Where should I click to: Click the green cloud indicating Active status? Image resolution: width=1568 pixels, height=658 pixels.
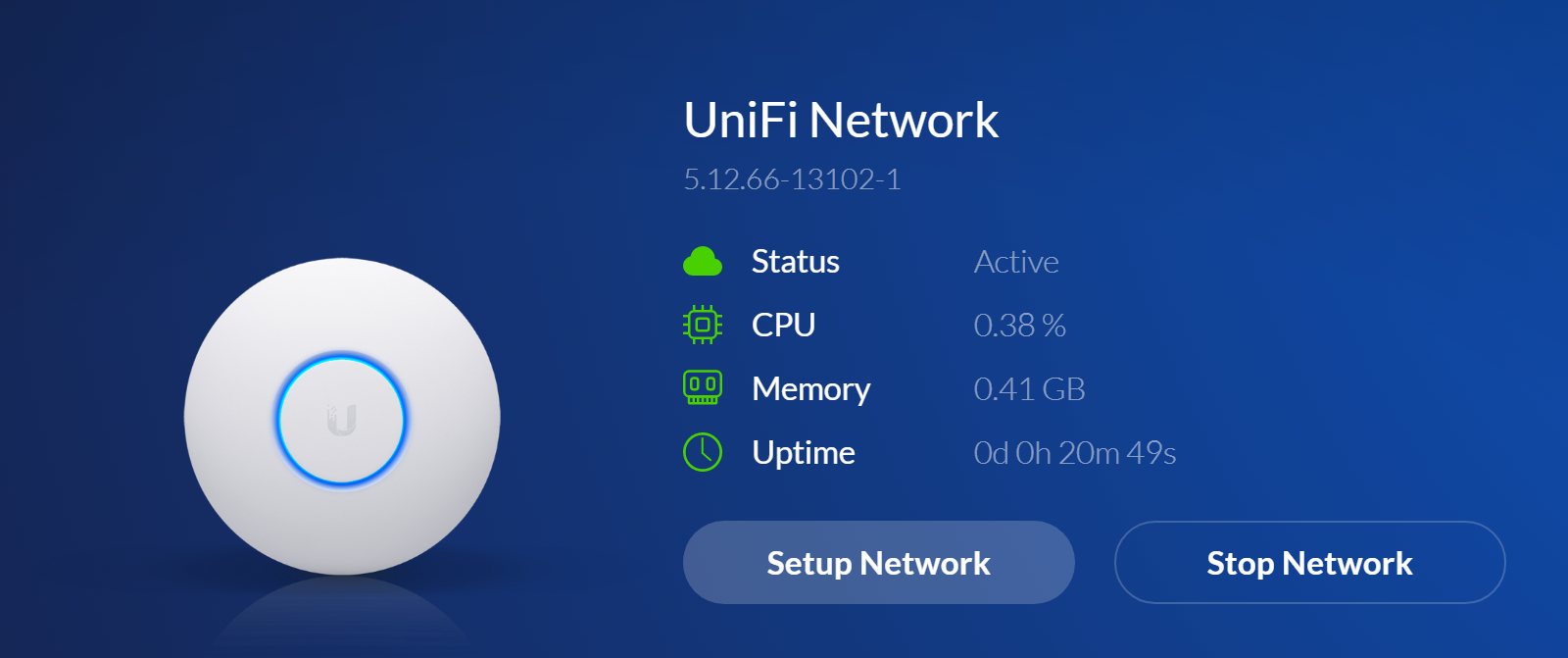coord(702,261)
